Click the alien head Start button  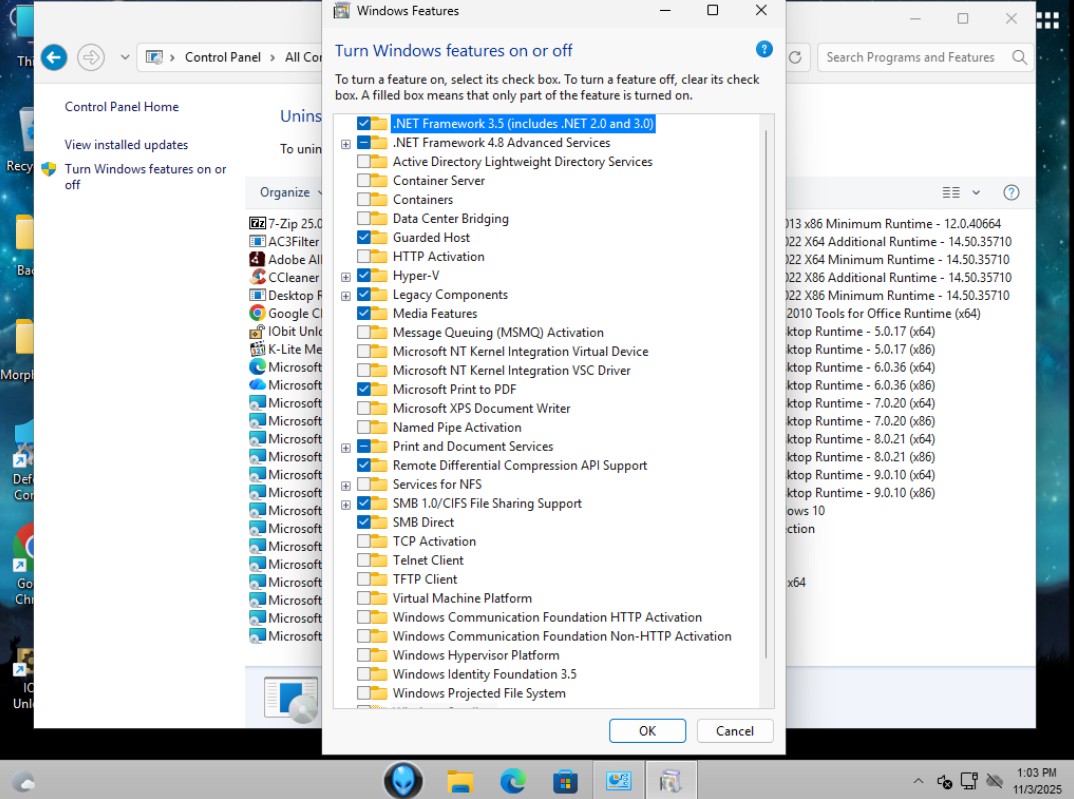[404, 780]
